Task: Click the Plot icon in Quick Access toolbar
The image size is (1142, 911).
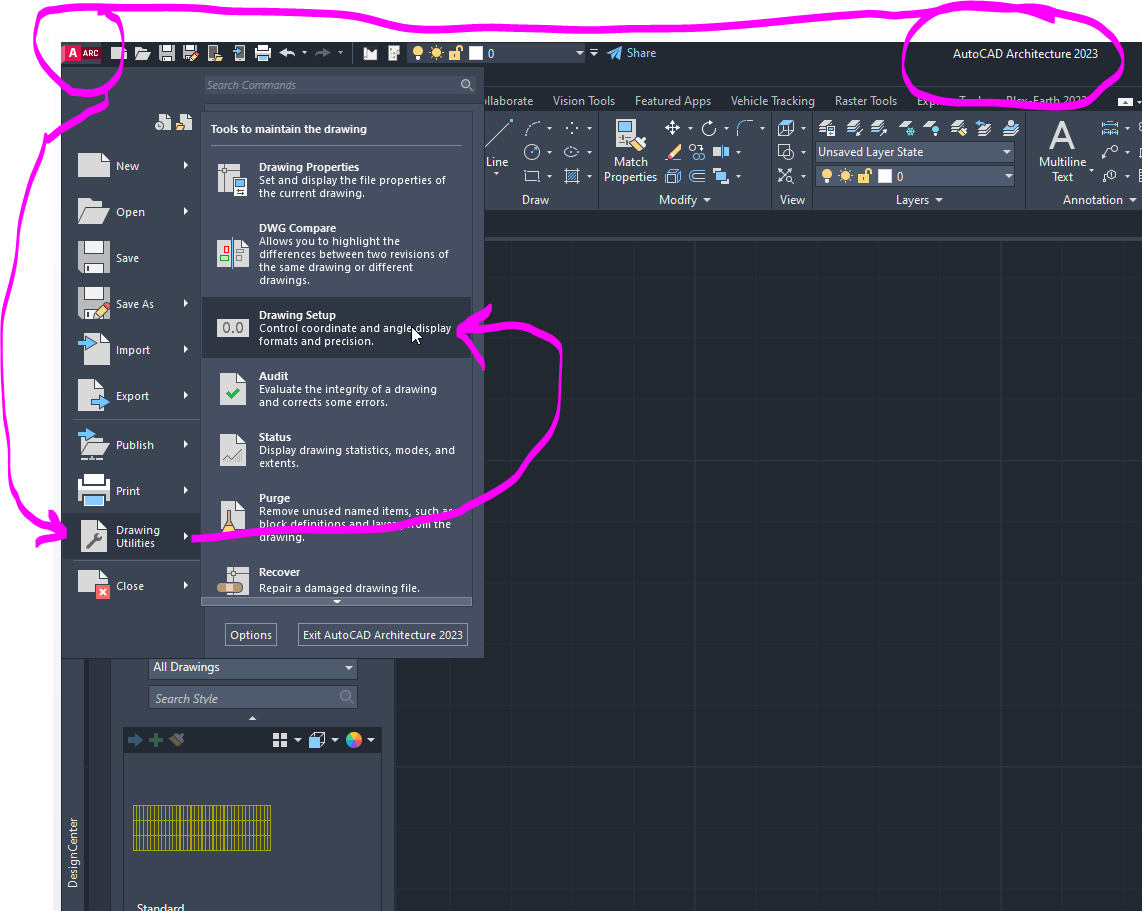Action: click(x=261, y=53)
